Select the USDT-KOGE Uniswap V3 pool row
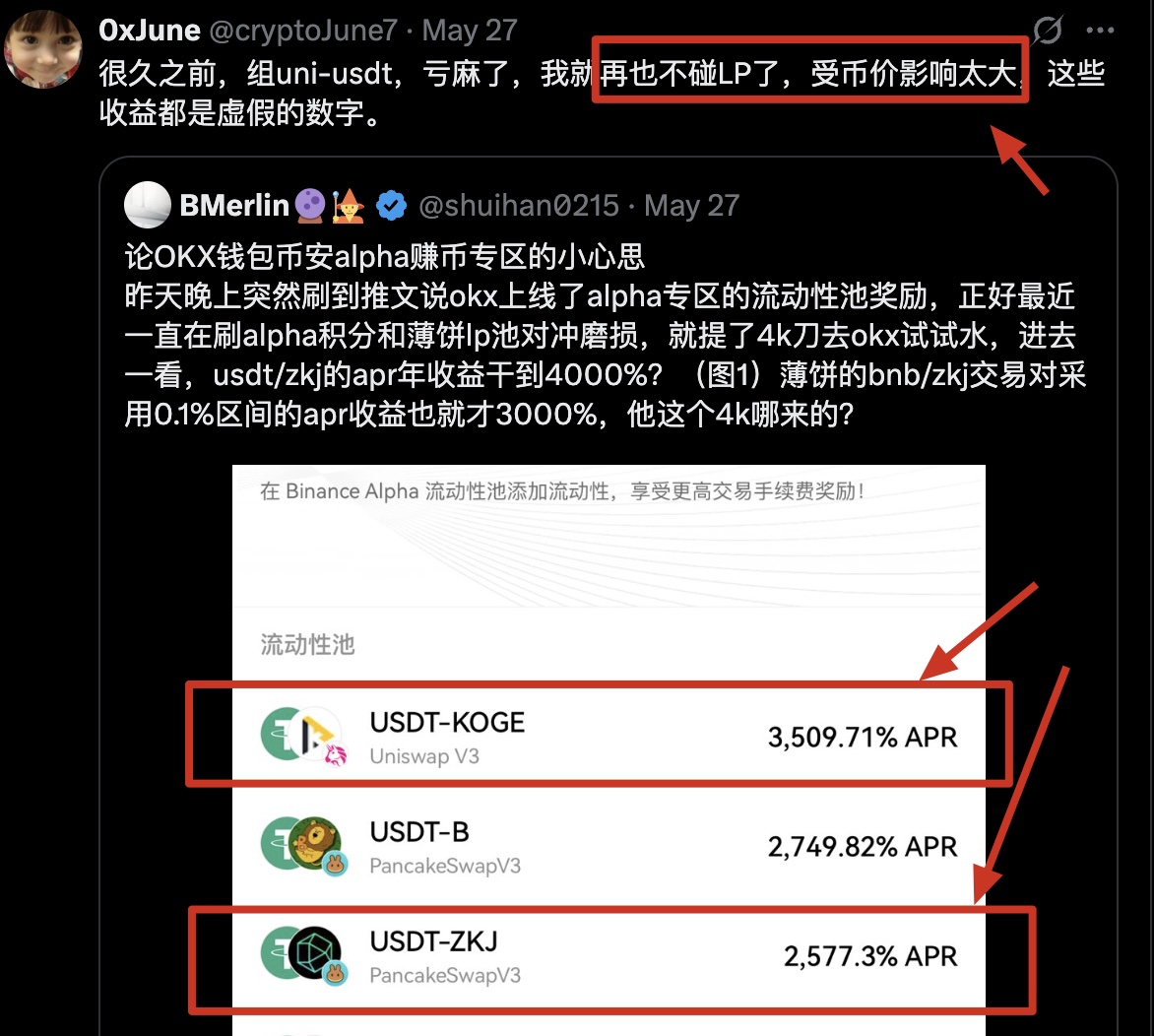1154x1036 pixels. (x=609, y=736)
